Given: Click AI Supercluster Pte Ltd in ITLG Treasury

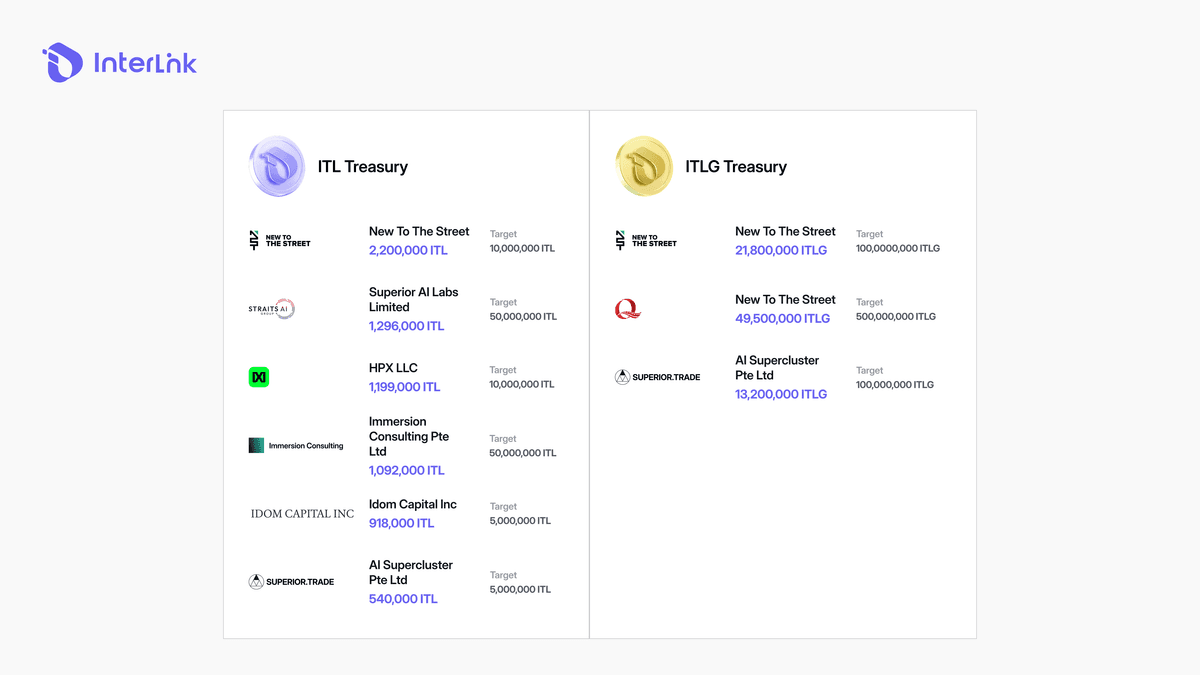Looking at the screenshot, I should pos(777,368).
